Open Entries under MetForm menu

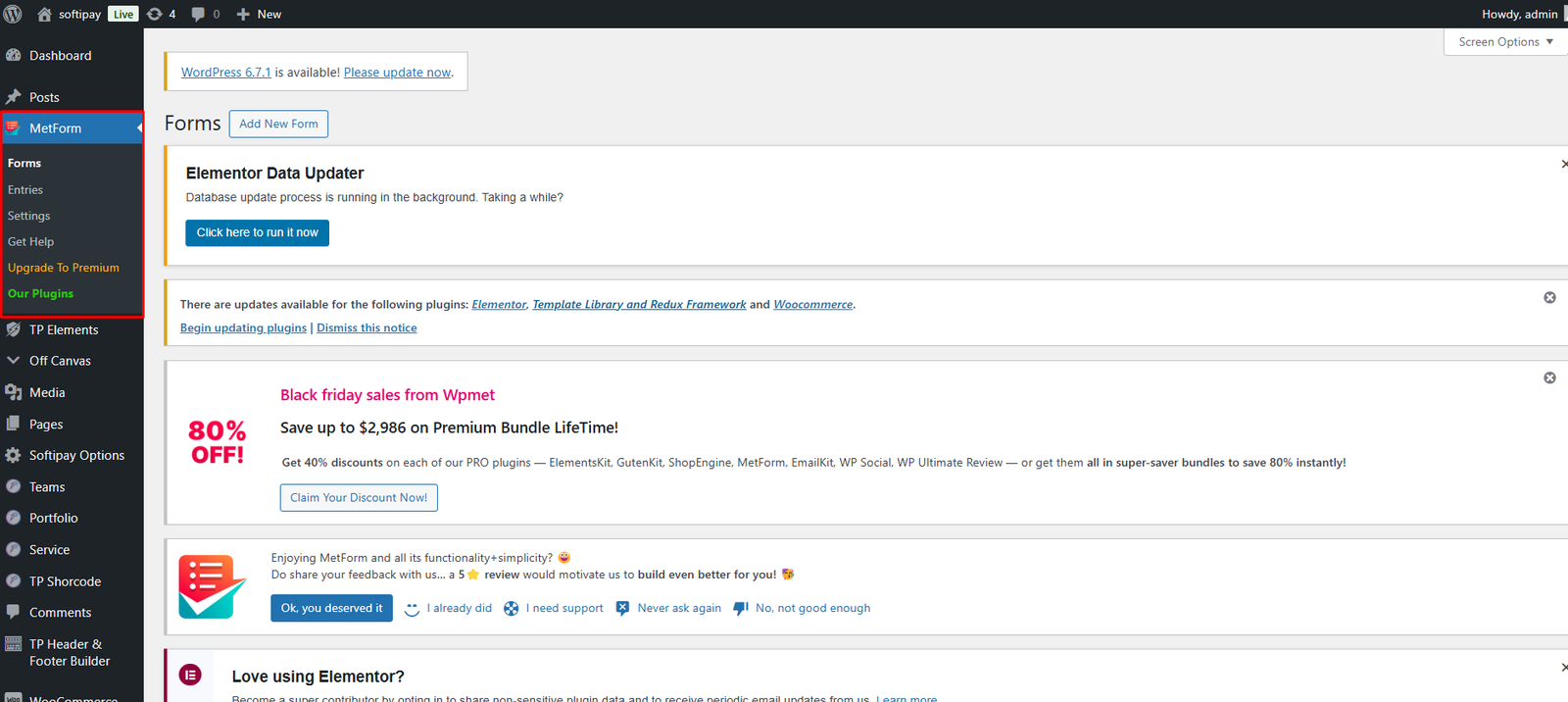tap(25, 190)
